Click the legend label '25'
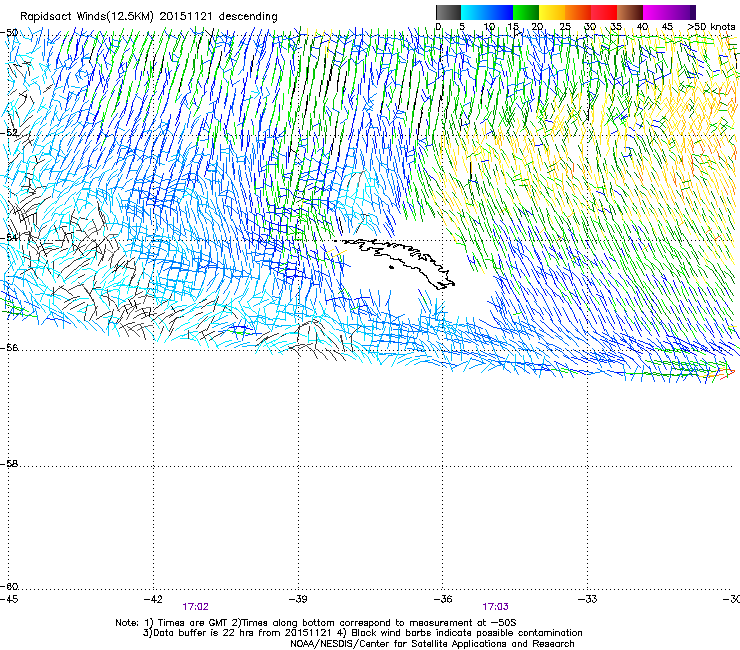Screen dimensions: 740x650 pos(565,27)
